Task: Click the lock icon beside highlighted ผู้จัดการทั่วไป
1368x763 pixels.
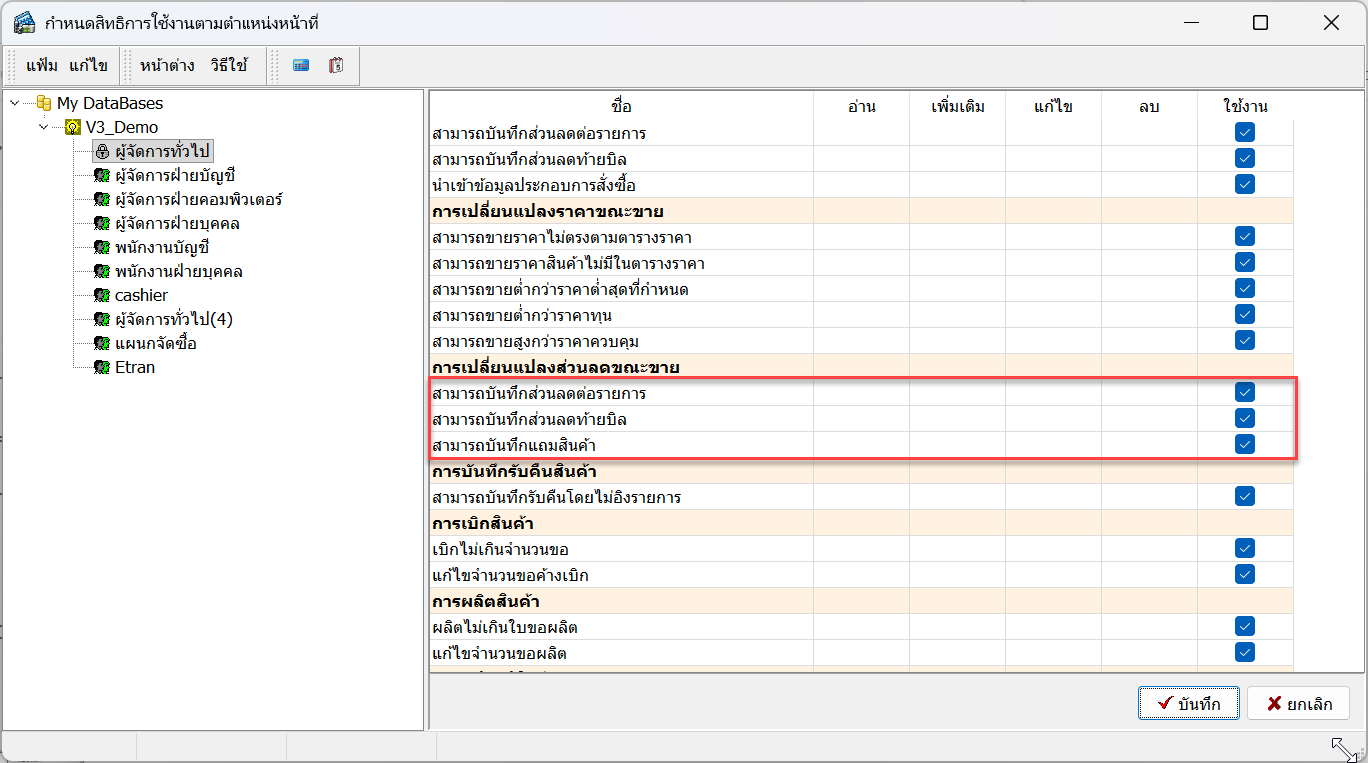Action: [x=101, y=151]
